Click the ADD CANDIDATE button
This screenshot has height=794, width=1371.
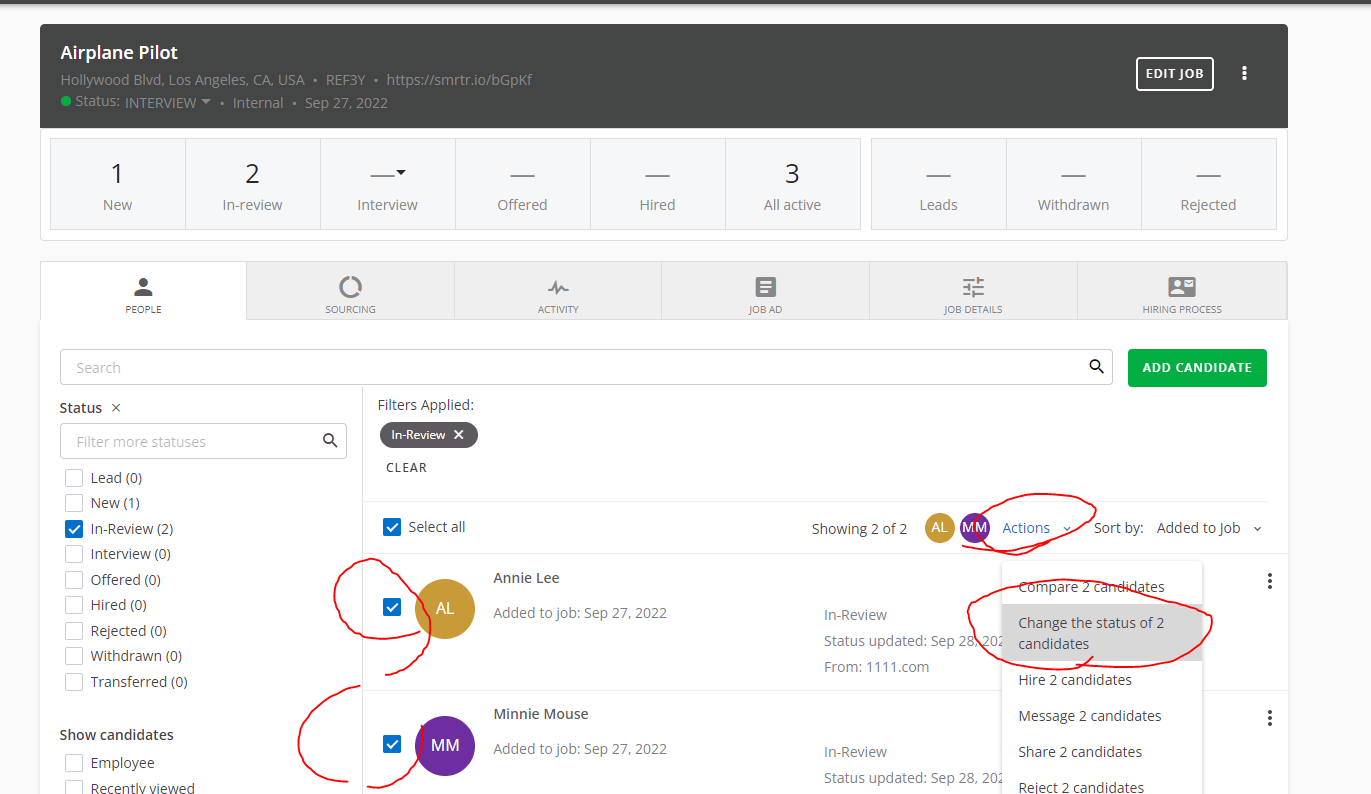point(1197,367)
